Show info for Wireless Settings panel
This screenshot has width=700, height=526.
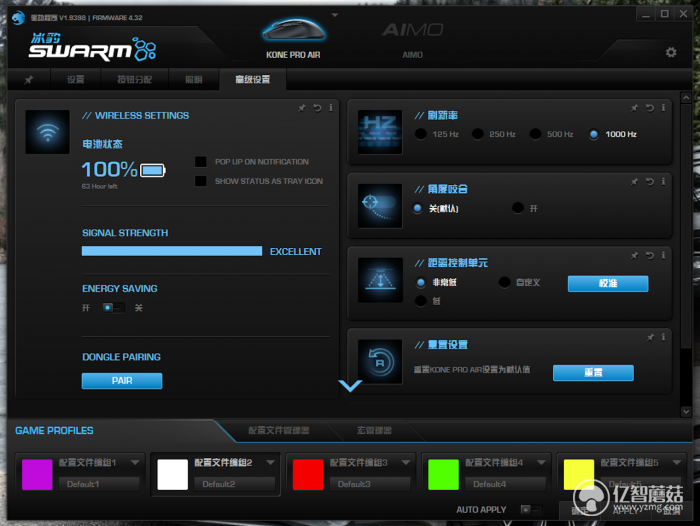[x=330, y=108]
